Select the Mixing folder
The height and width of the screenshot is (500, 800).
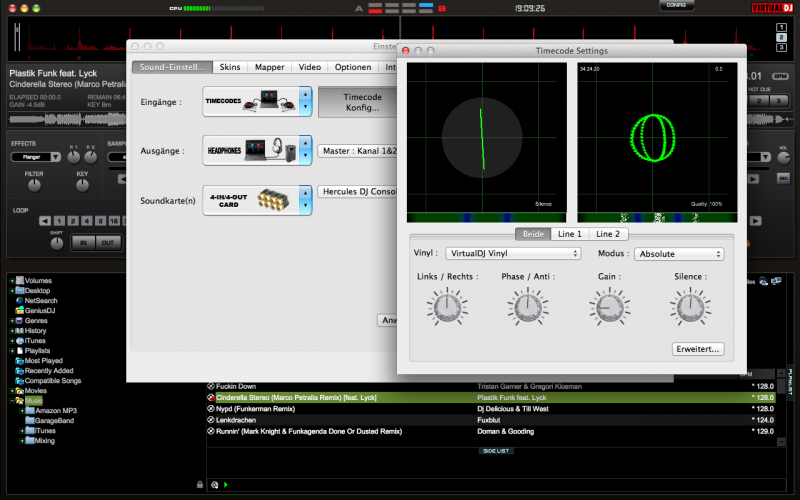click(x=40, y=441)
